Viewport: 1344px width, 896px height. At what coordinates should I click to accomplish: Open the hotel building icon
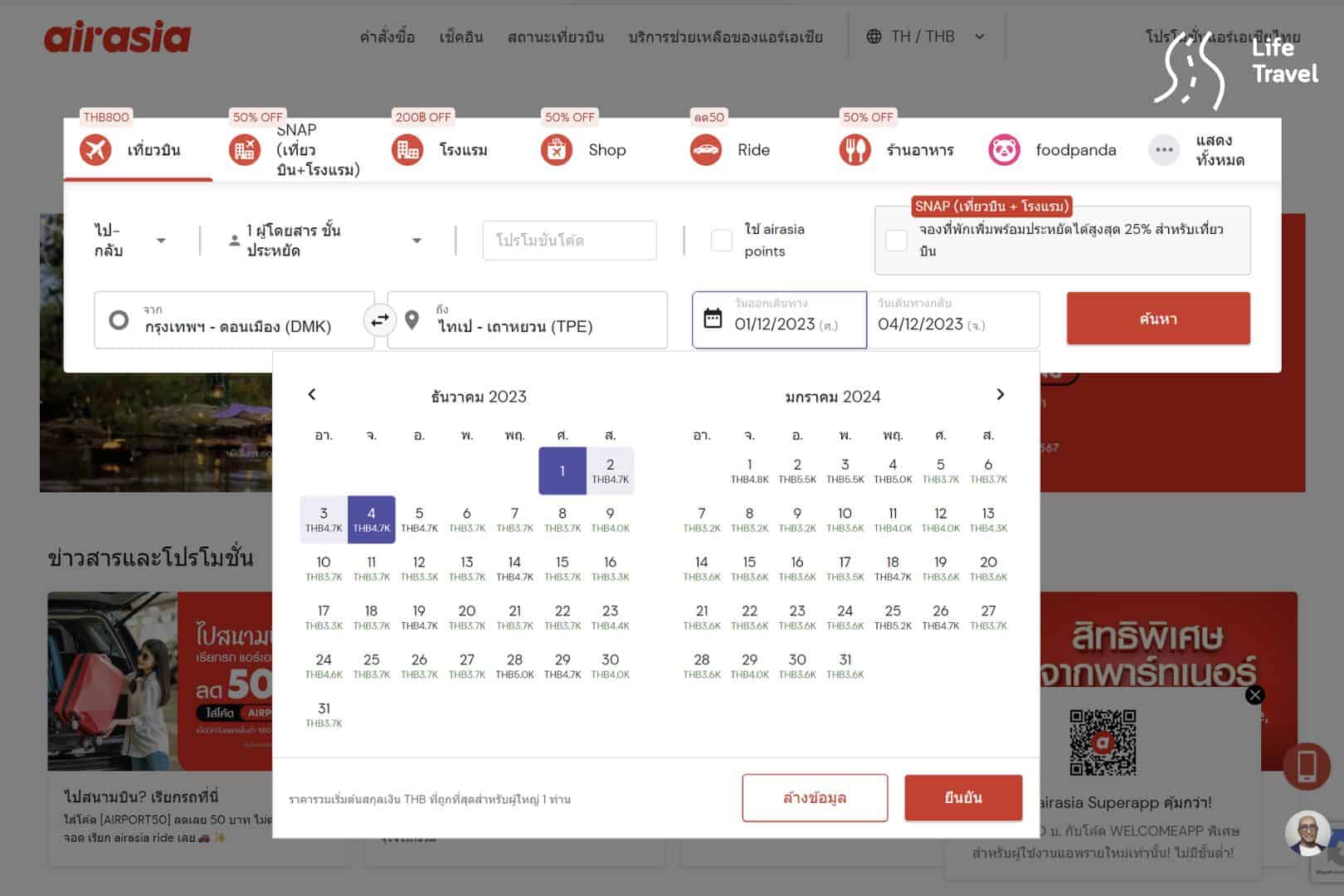click(407, 150)
